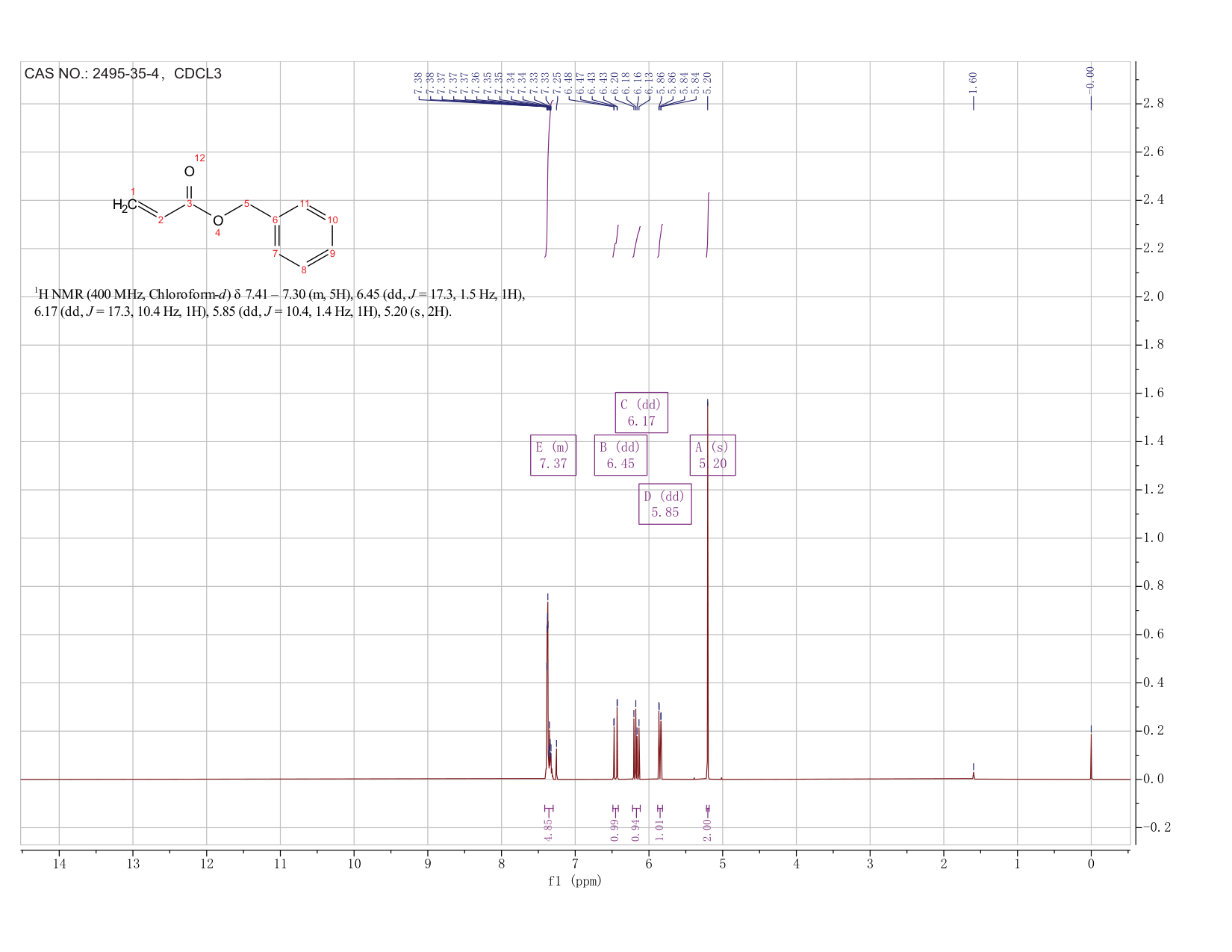The image size is (1232, 952).
Task: Select the integral value 4.85
Action: click(x=549, y=830)
